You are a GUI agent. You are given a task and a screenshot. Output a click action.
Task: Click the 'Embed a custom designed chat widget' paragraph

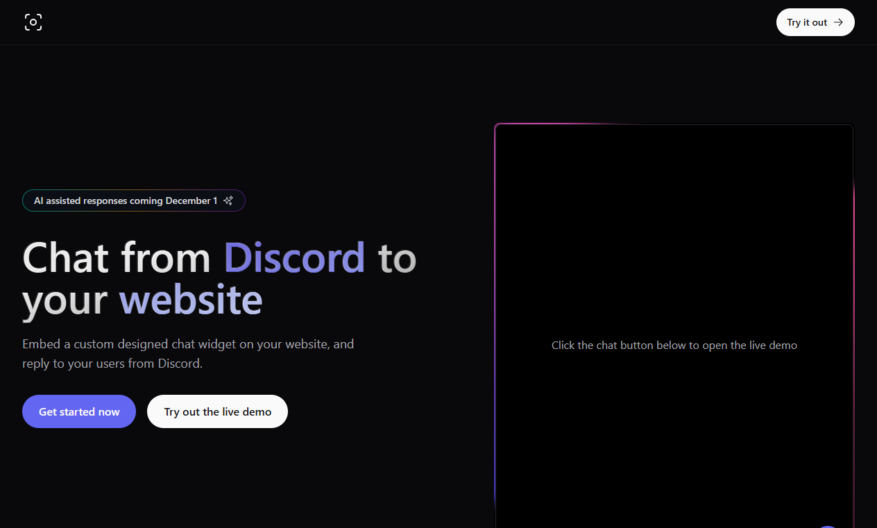coord(188,353)
